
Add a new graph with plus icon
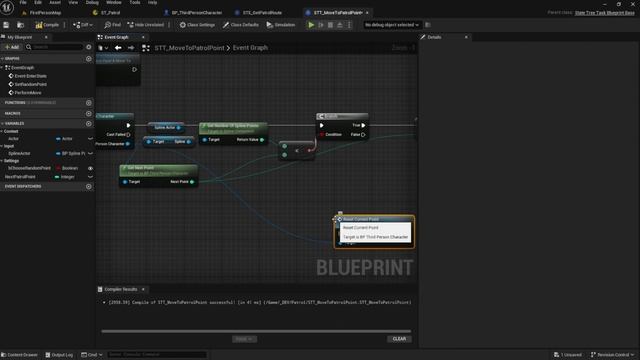pos(89,59)
